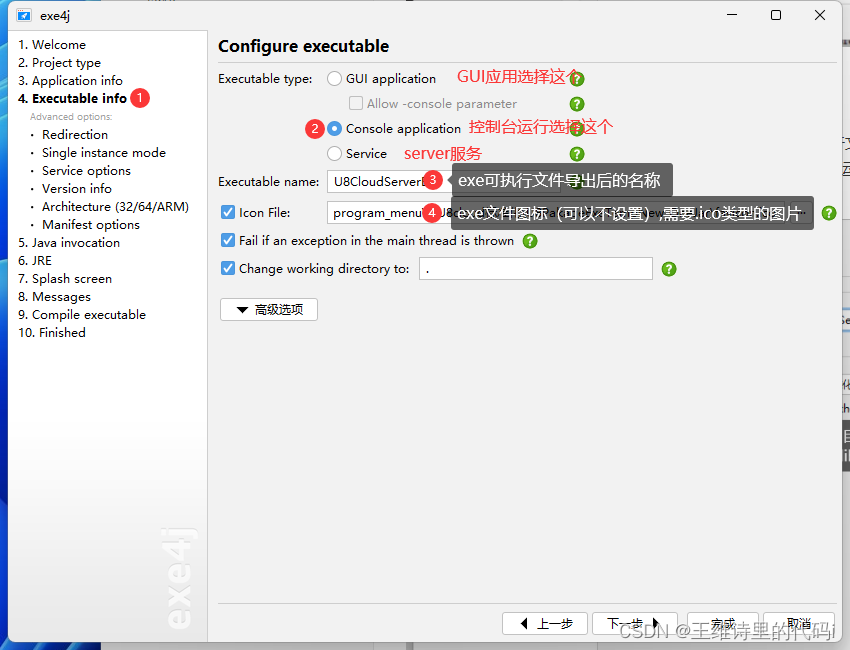Close the exe4j window
The image size is (850, 650).
click(820, 15)
